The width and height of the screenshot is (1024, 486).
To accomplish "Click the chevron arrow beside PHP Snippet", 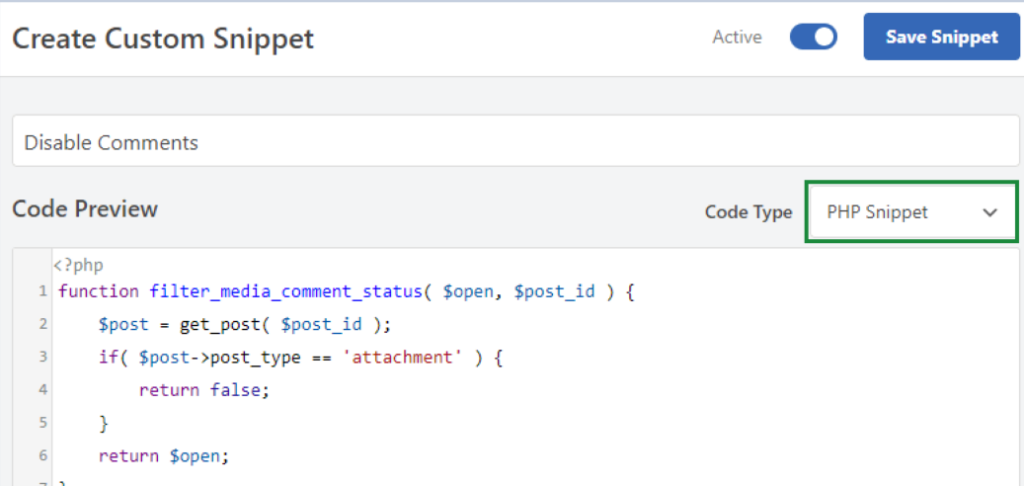I will click(990, 213).
